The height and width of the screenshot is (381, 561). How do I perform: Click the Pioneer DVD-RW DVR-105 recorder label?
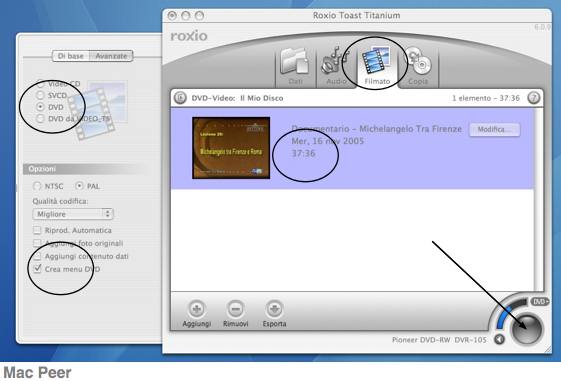tap(439, 340)
